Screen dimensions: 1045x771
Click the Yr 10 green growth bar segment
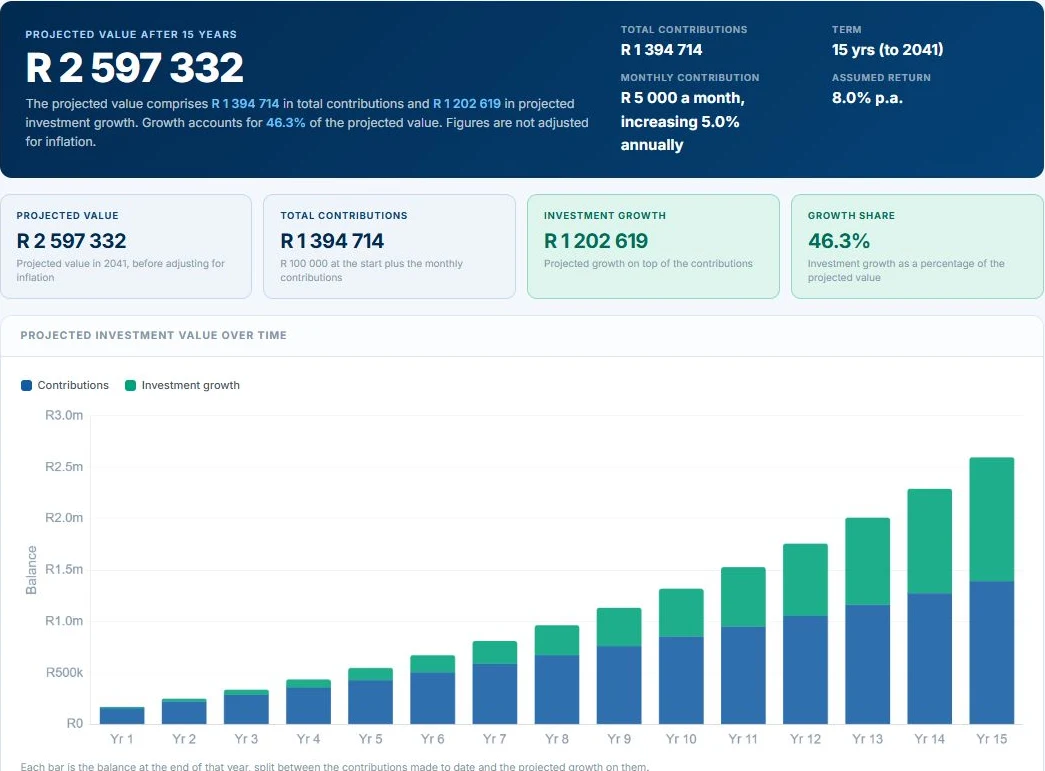681,612
